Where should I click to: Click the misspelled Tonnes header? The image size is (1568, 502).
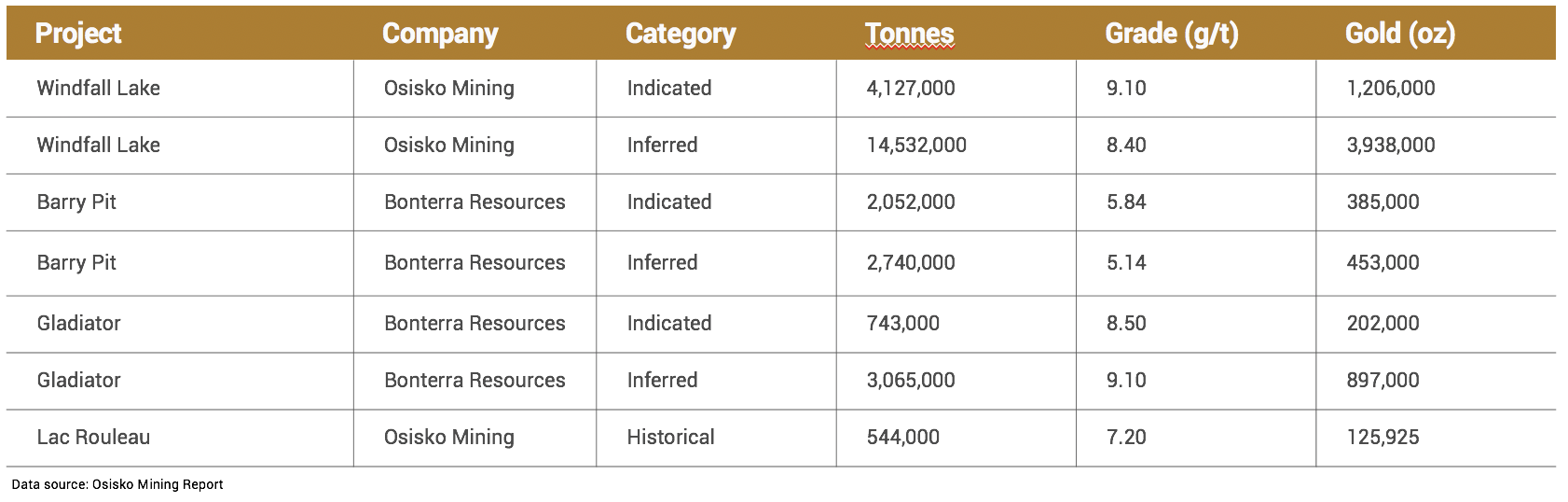coord(910,34)
